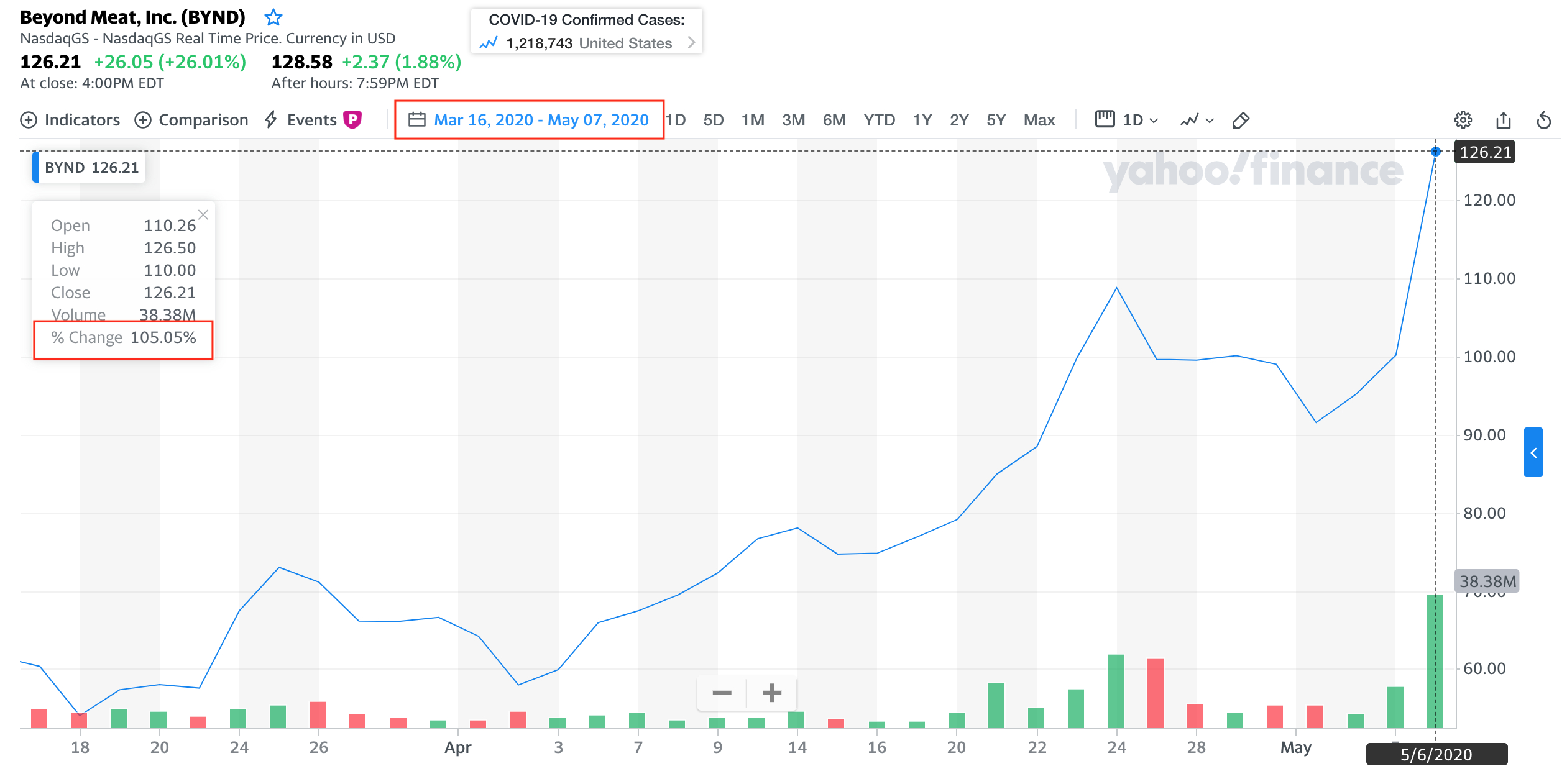Image resolution: width=1567 pixels, height=784 pixels.
Task: Click the % Change 105.05% value
Action: pyautogui.click(x=163, y=337)
